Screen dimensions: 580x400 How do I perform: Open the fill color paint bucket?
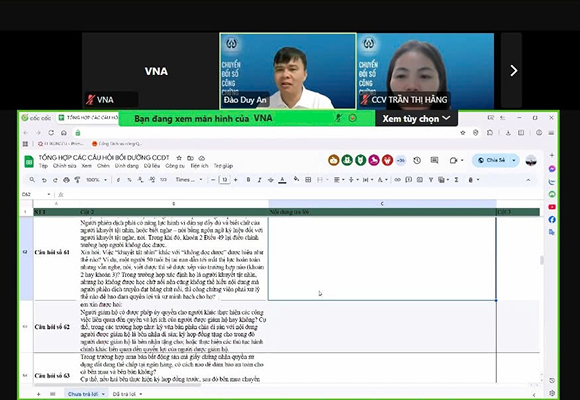[x=296, y=179]
